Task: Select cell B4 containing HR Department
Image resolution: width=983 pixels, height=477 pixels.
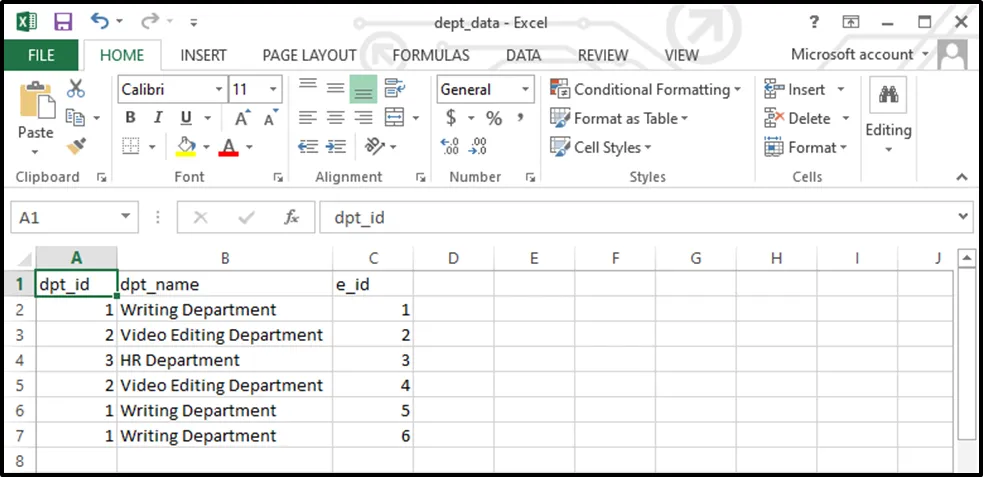Action: pos(225,360)
